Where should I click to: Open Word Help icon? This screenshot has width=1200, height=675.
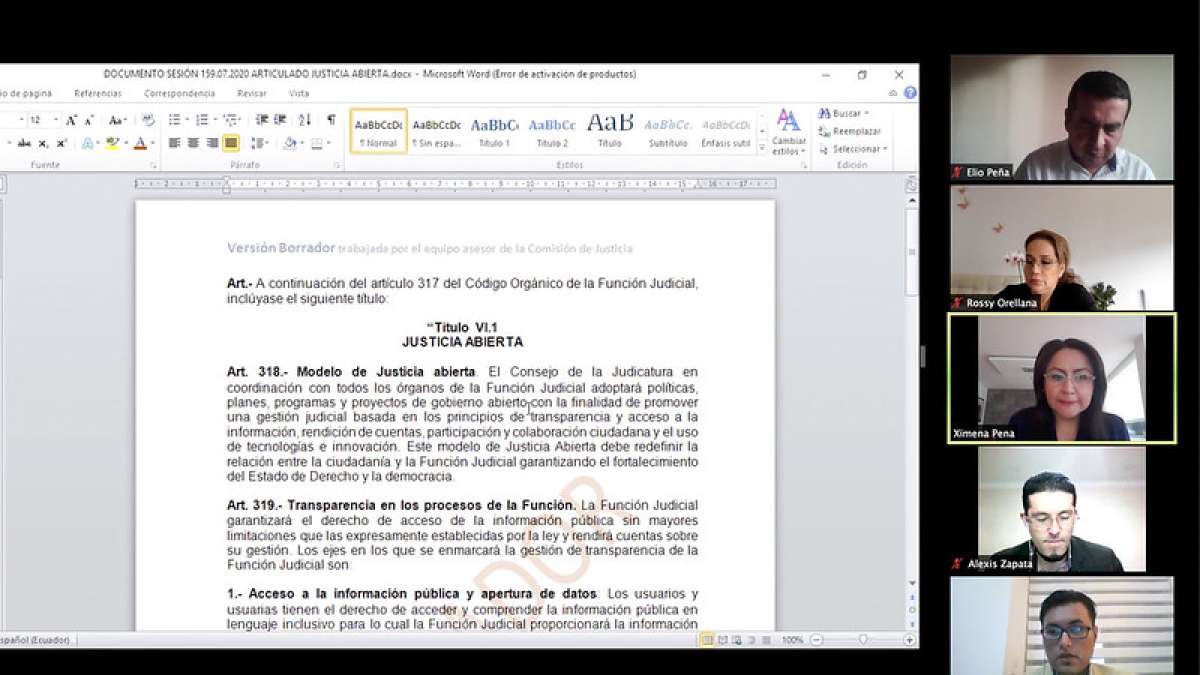(x=910, y=93)
